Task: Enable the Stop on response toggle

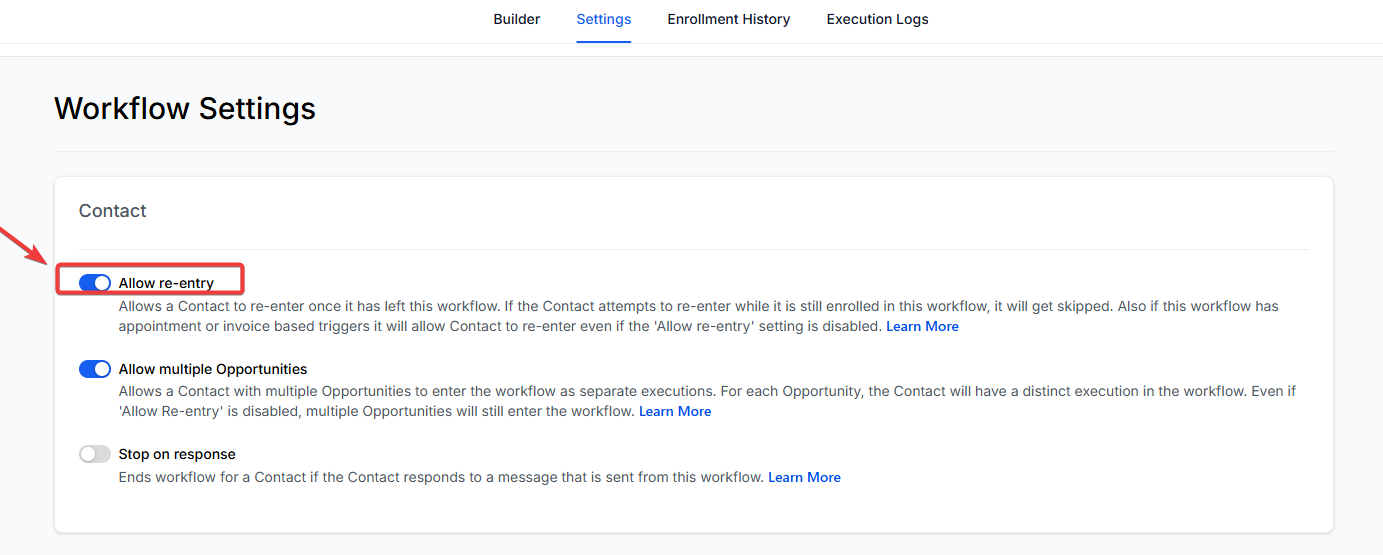Action: (95, 454)
